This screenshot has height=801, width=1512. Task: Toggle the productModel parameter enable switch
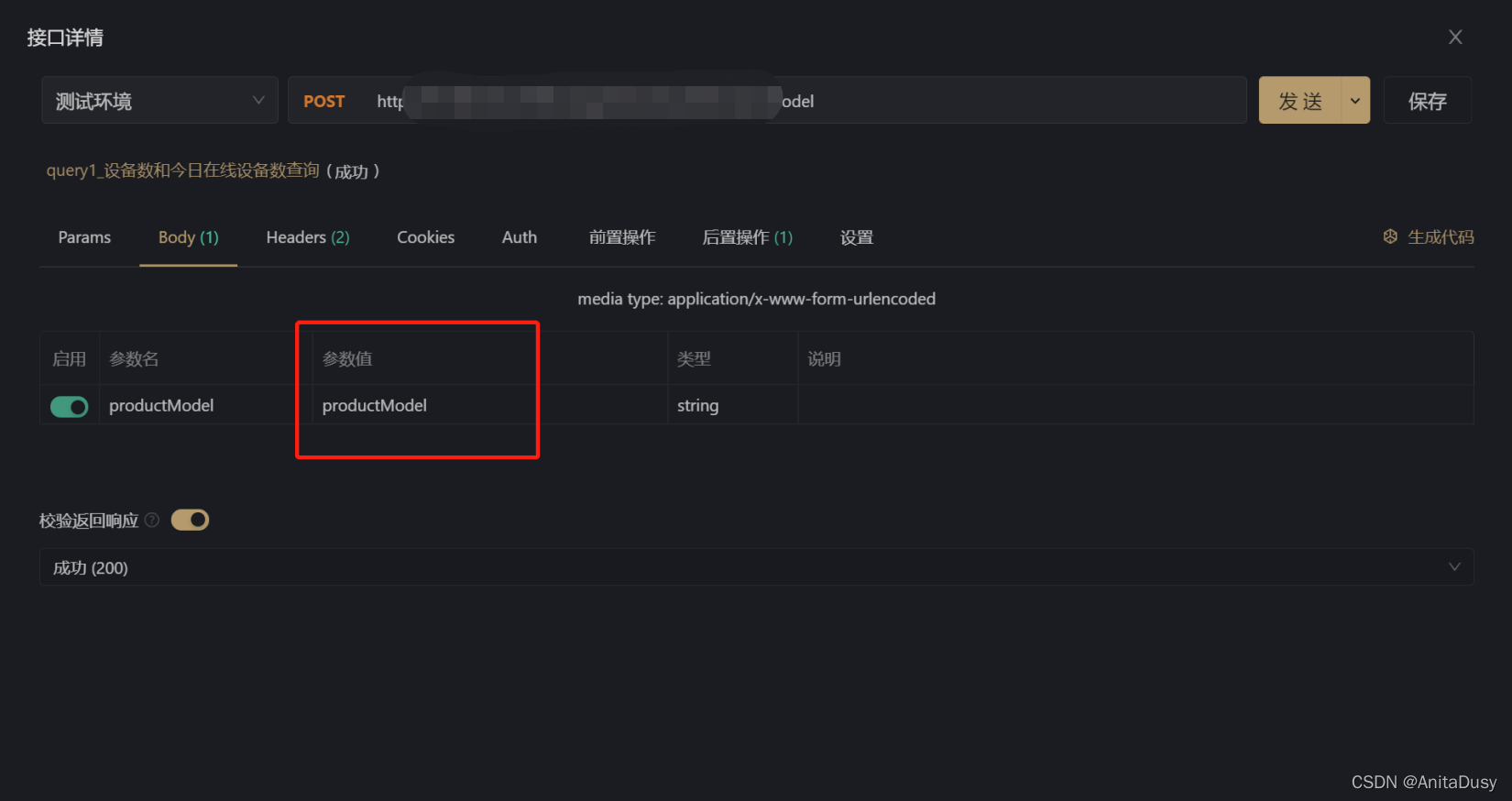point(70,406)
